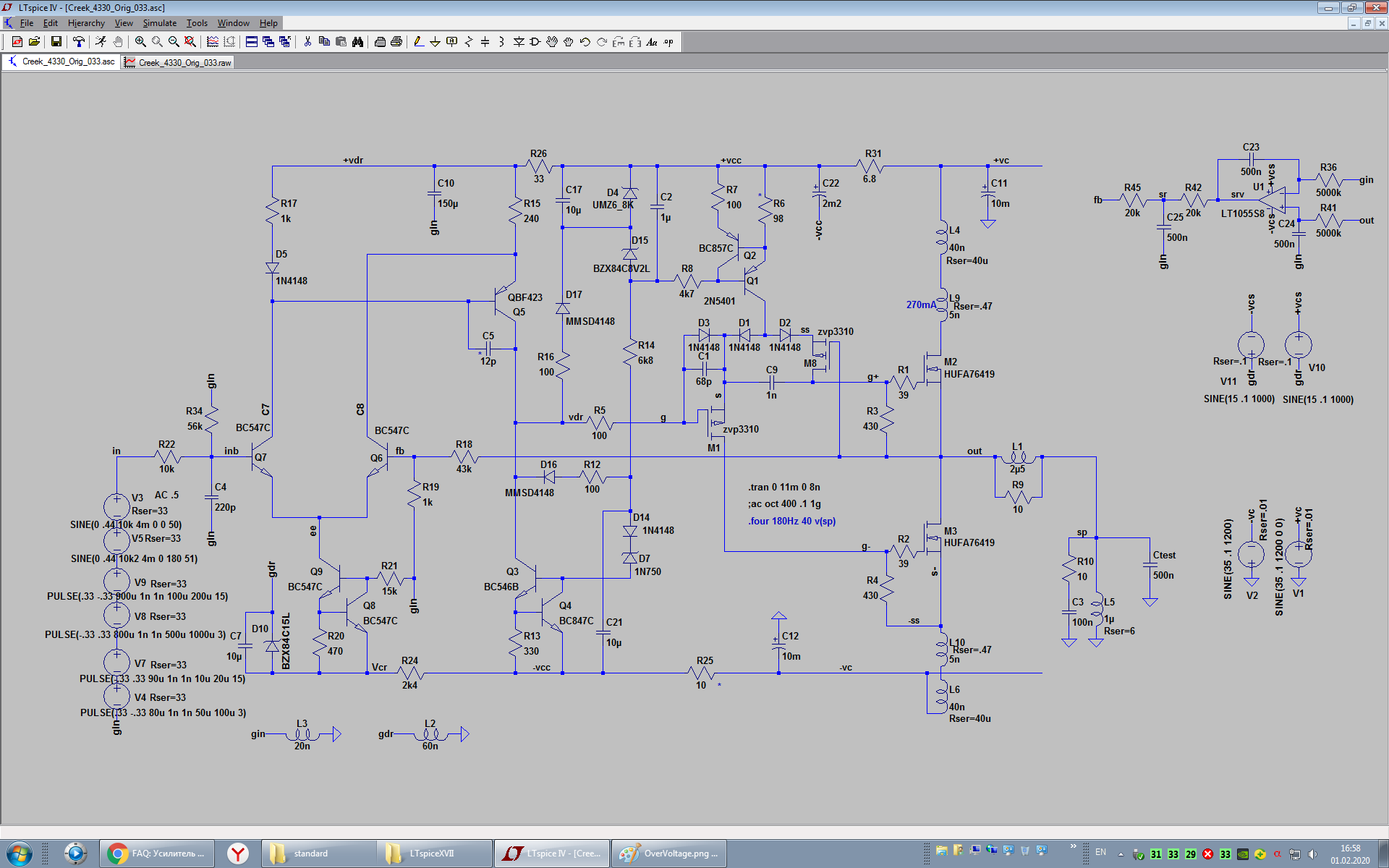This screenshot has width=1389, height=868.
Task: Open a file with the folder toolbar icon
Action: click(34, 42)
